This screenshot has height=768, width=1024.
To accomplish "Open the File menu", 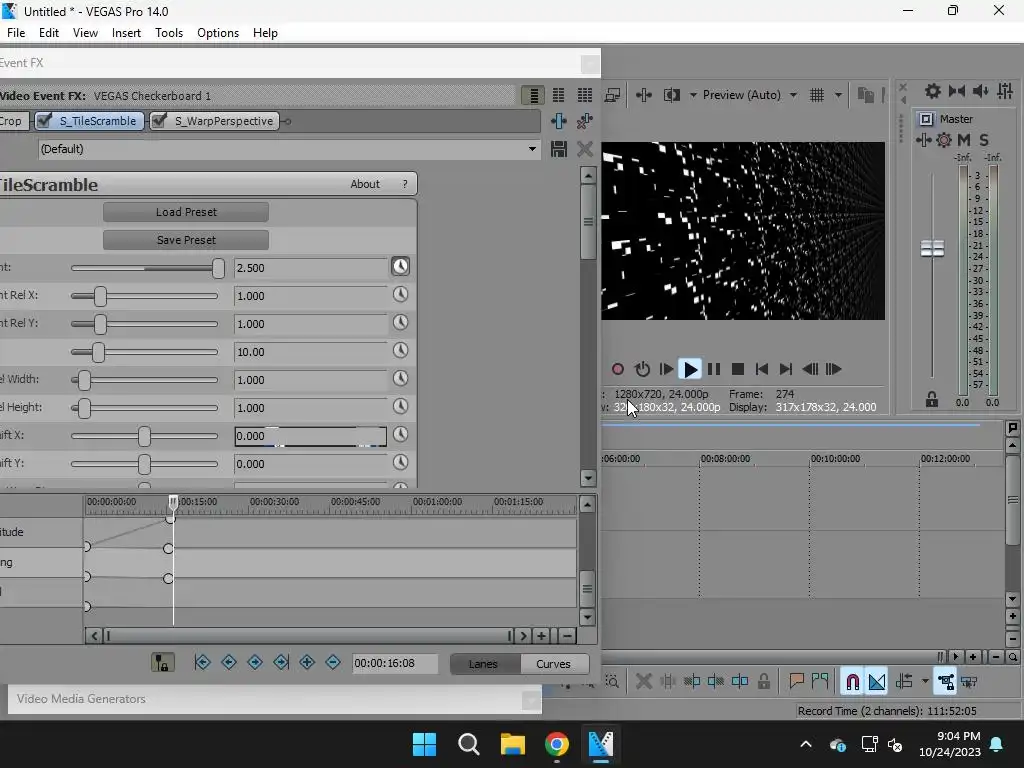I will (x=16, y=33).
